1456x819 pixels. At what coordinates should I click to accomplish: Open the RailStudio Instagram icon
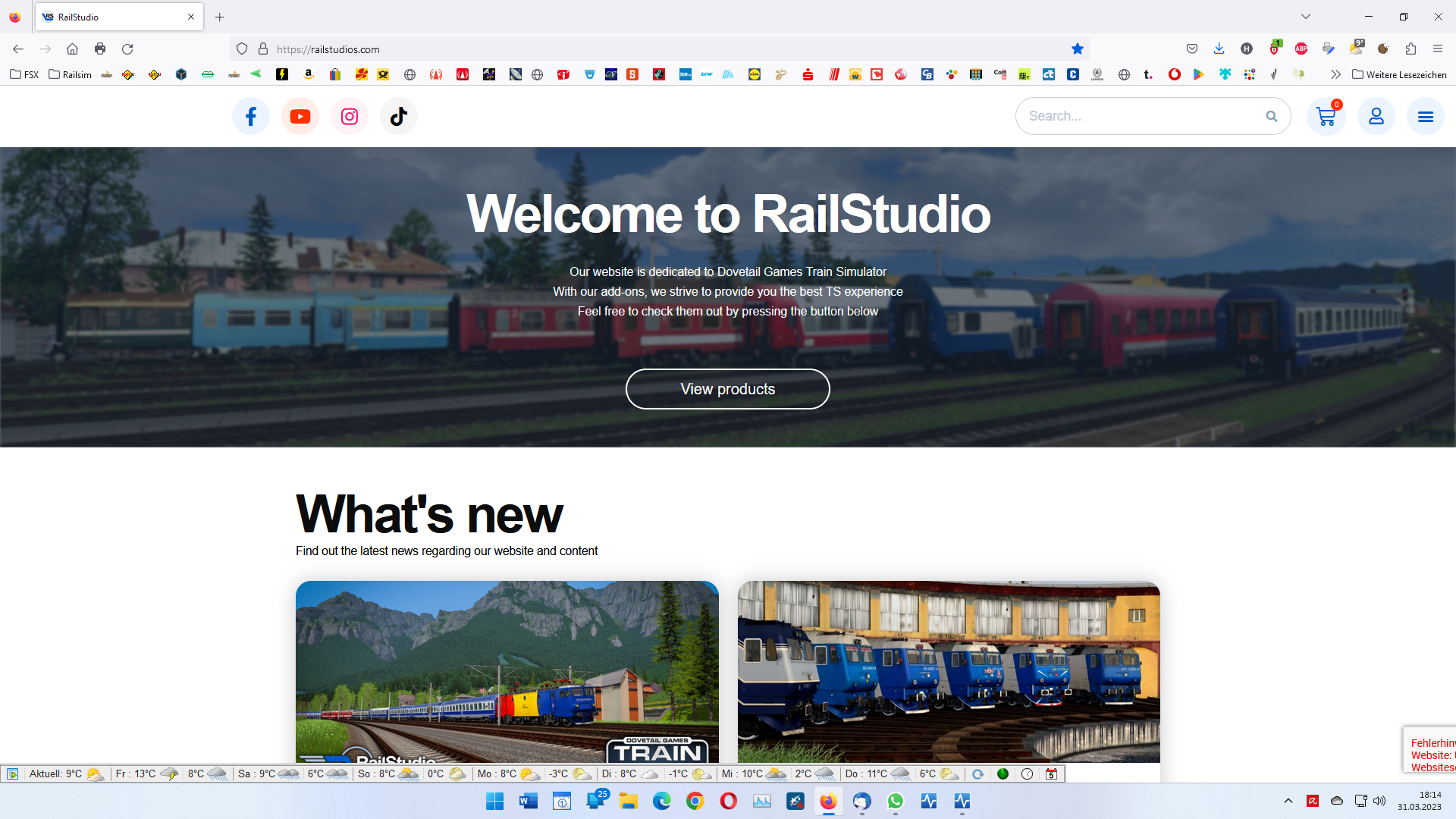click(x=350, y=116)
